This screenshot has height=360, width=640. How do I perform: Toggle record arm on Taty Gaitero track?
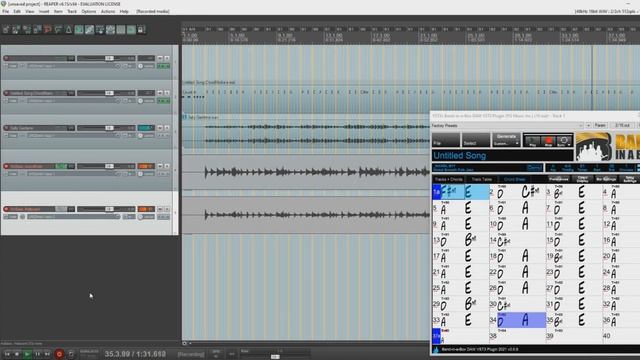pos(6,128)
